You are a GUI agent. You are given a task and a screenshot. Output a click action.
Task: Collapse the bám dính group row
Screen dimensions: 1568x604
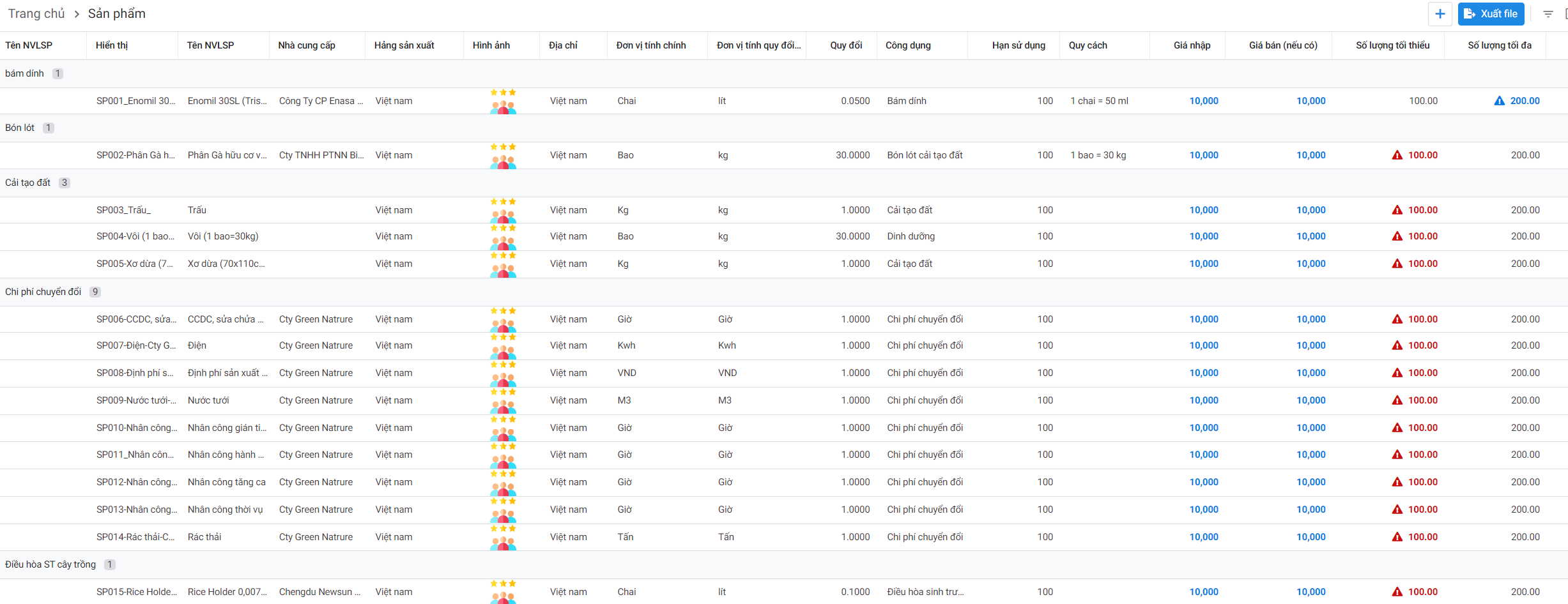coord(24,73)
